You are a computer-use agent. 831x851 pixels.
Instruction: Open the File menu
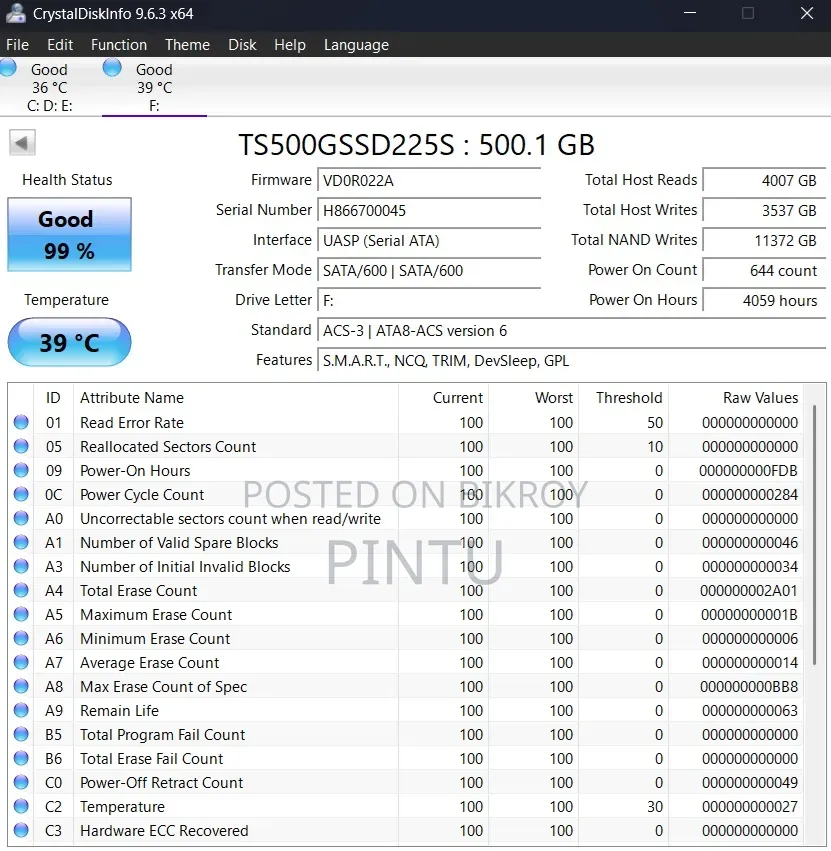point(17,45)
